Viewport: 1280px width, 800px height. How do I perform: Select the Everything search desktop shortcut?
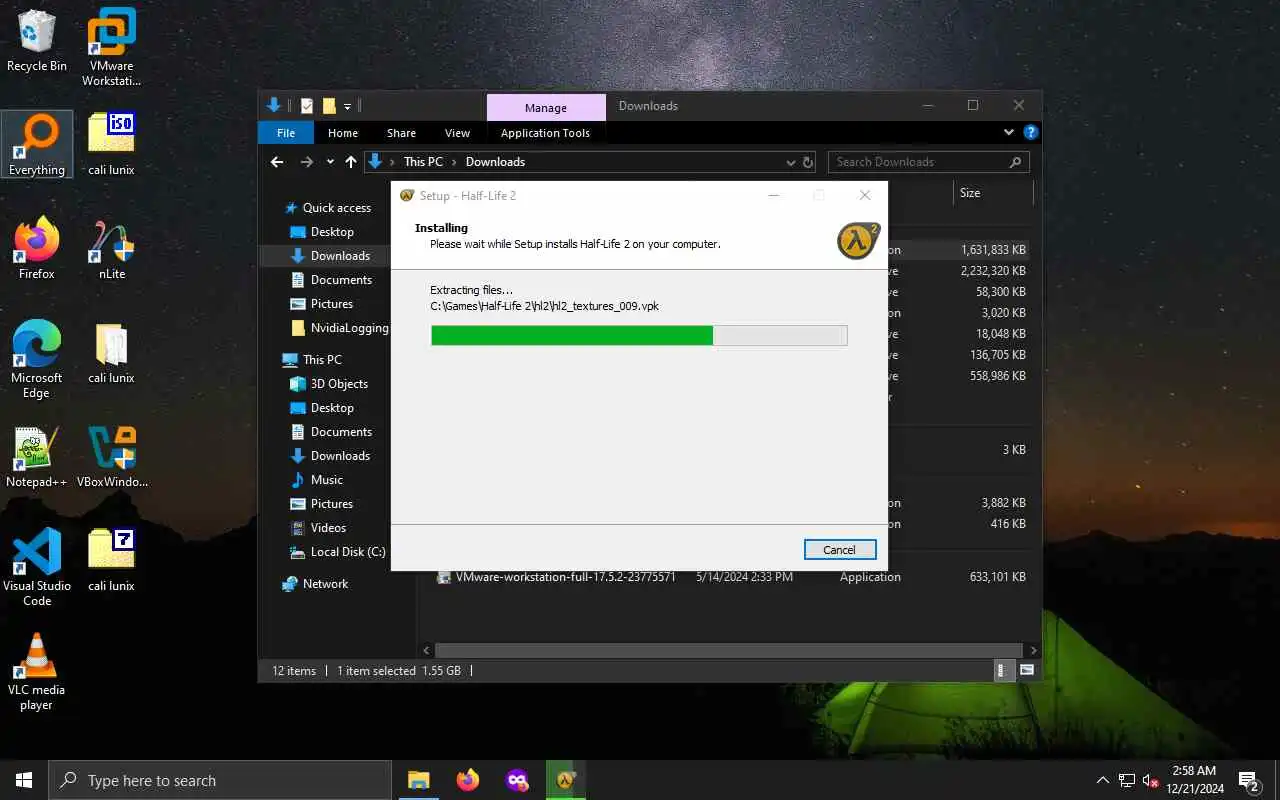37,145
